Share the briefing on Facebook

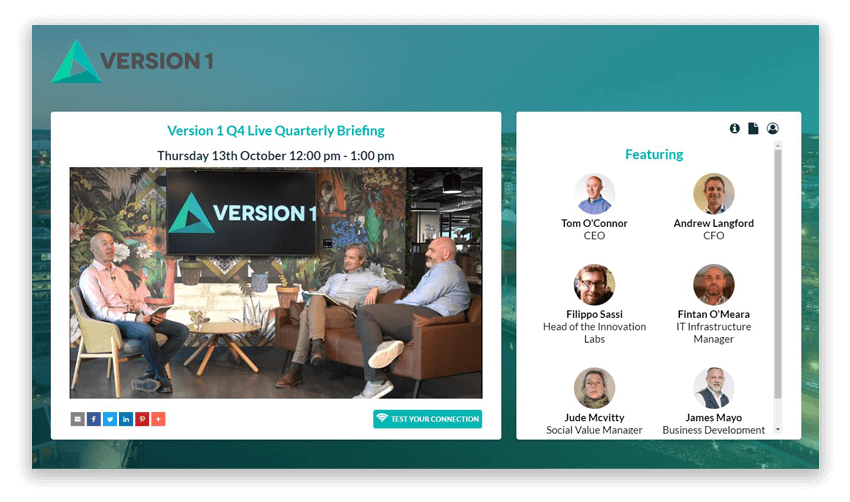94,419
